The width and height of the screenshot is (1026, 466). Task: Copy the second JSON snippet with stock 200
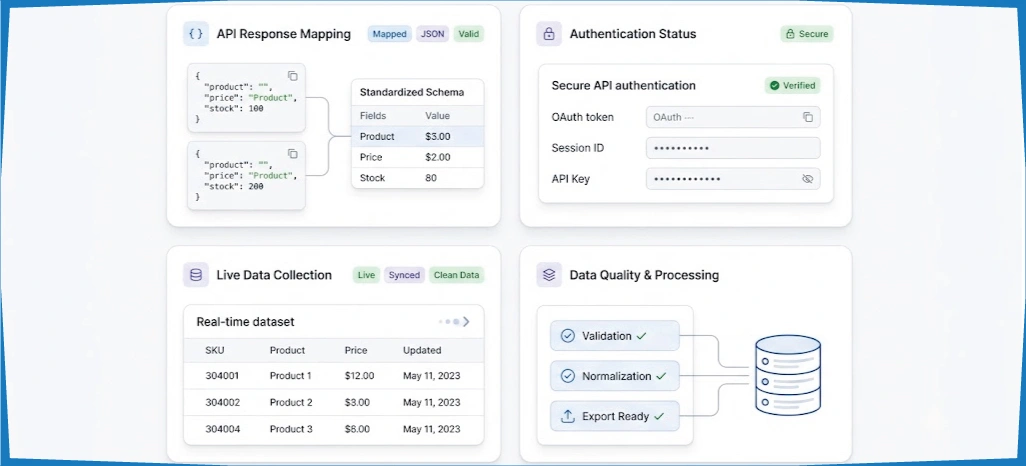(x=292, y=154)
